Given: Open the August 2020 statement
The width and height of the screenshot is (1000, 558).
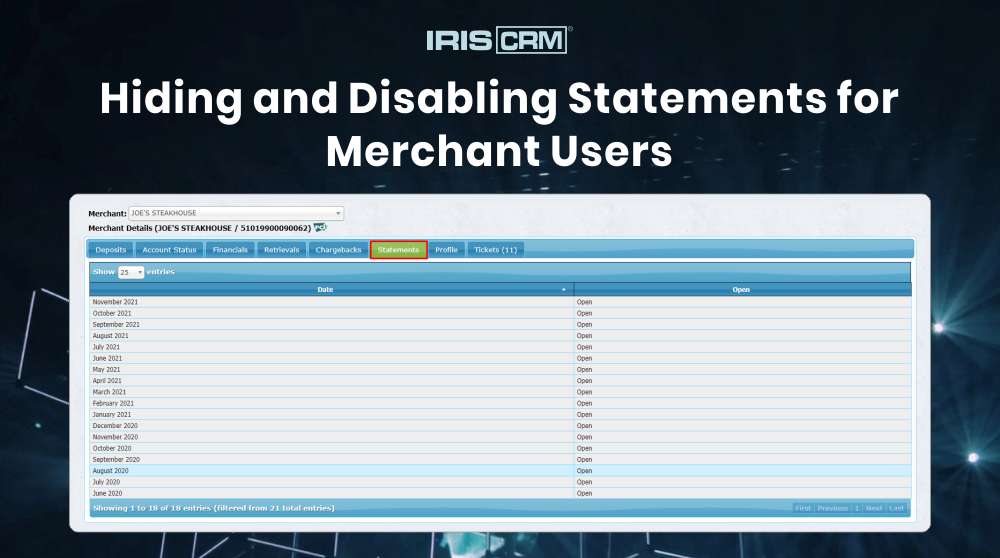Looking at the screenshot, I should (x=584, y=471).
